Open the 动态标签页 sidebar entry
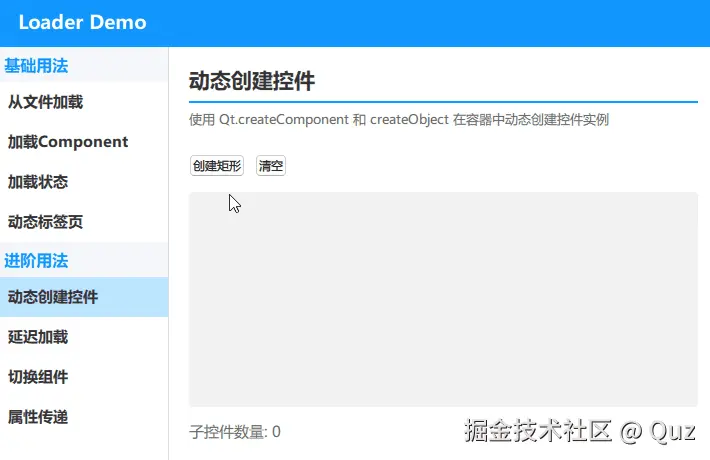The width and height of the screenshot is (710, 460). pos(84,222)
